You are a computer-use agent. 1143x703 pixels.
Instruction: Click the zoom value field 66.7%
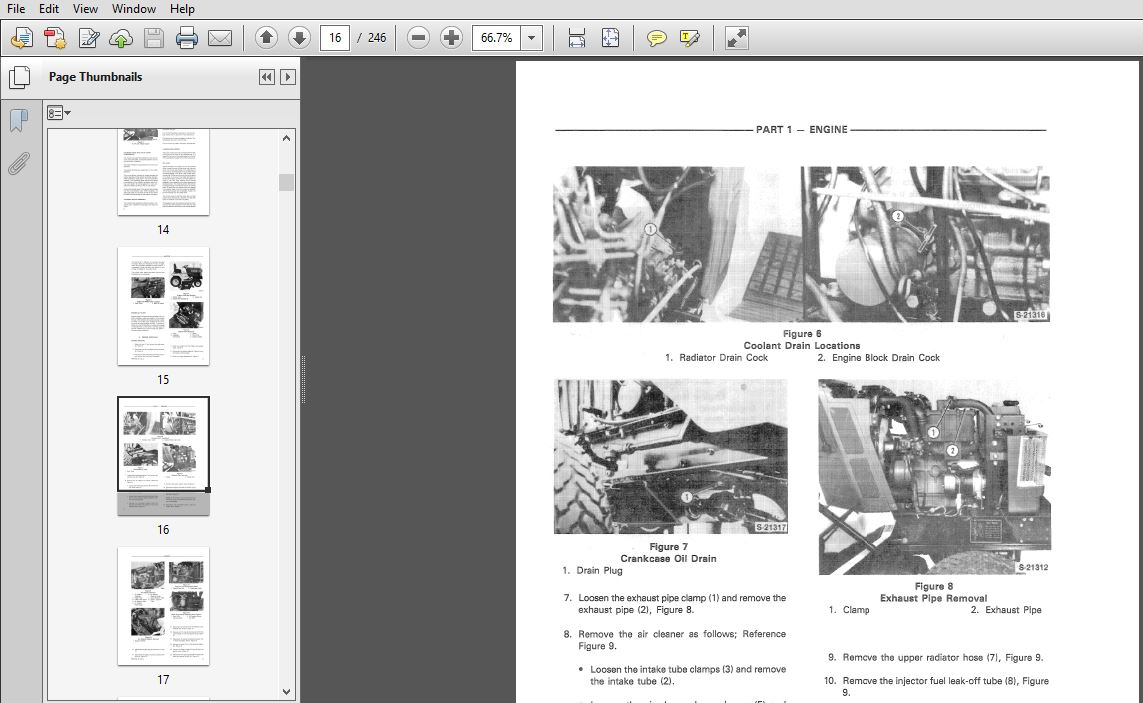click(x=496, y=38)
